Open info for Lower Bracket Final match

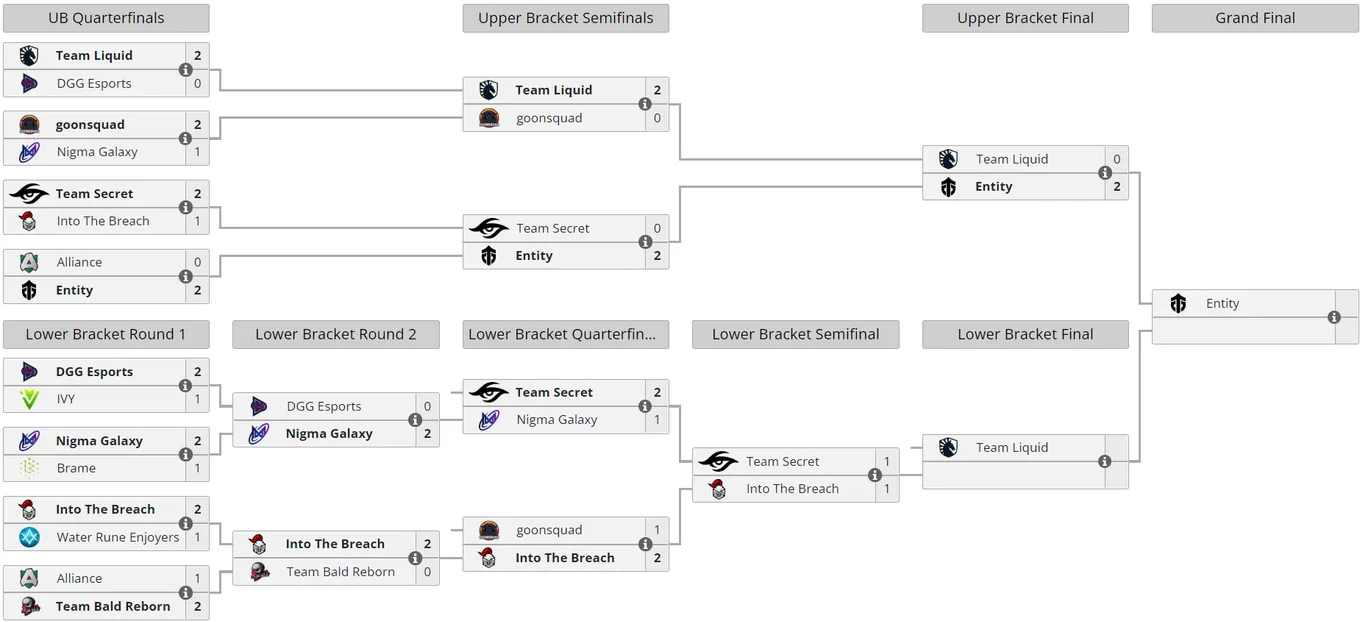click(1105, 462)
